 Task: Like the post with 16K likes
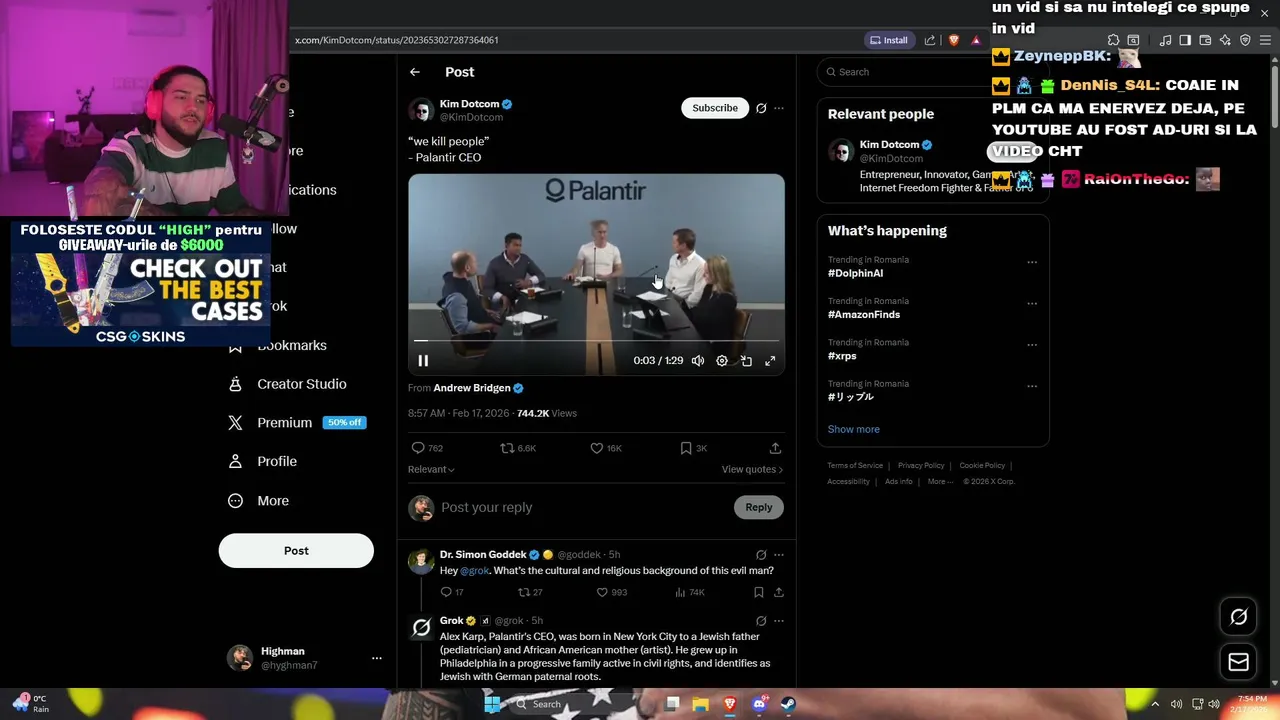[606, 448]
